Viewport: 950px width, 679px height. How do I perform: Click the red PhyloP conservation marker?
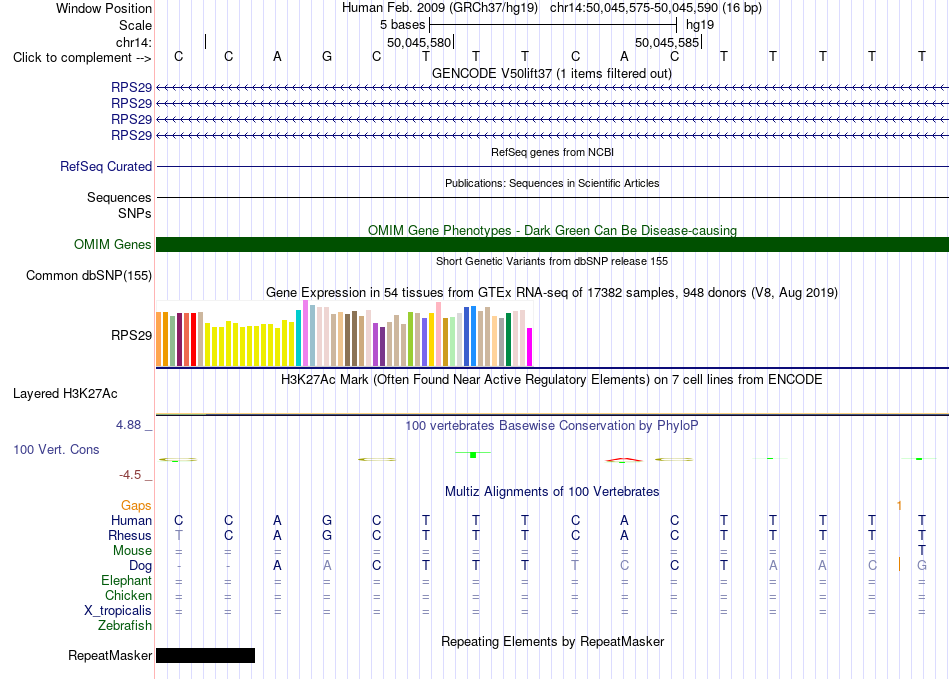[x=624, y=460]
